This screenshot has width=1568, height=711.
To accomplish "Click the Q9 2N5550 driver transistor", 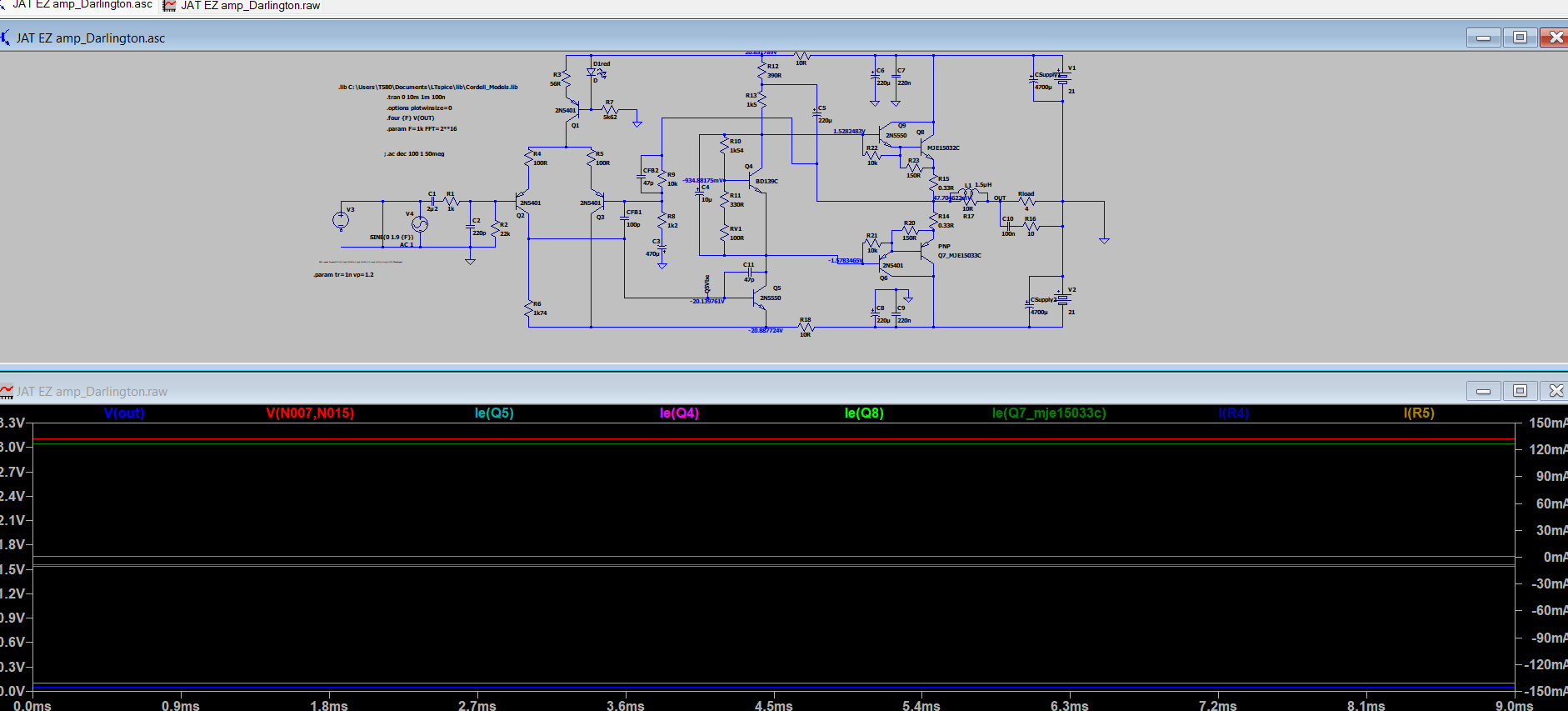I will click(885, 136).
